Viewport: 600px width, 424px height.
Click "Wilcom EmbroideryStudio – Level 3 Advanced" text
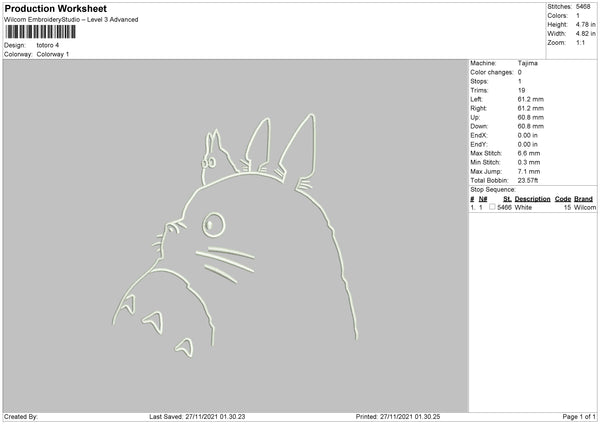point(71,20)
